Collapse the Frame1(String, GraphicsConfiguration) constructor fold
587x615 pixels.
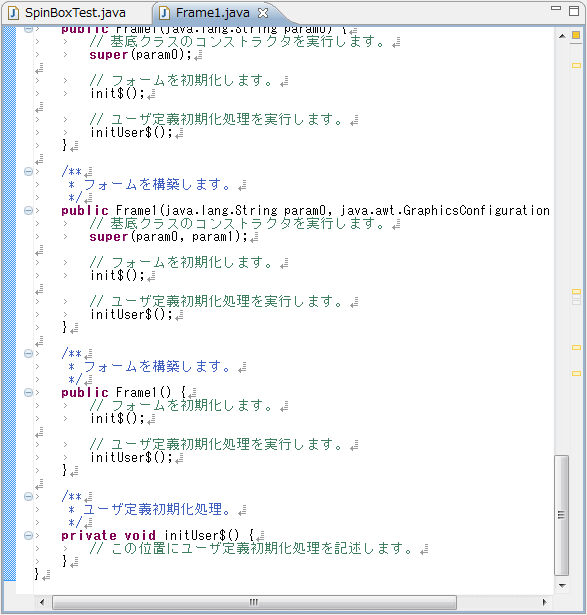pos(28,211)
